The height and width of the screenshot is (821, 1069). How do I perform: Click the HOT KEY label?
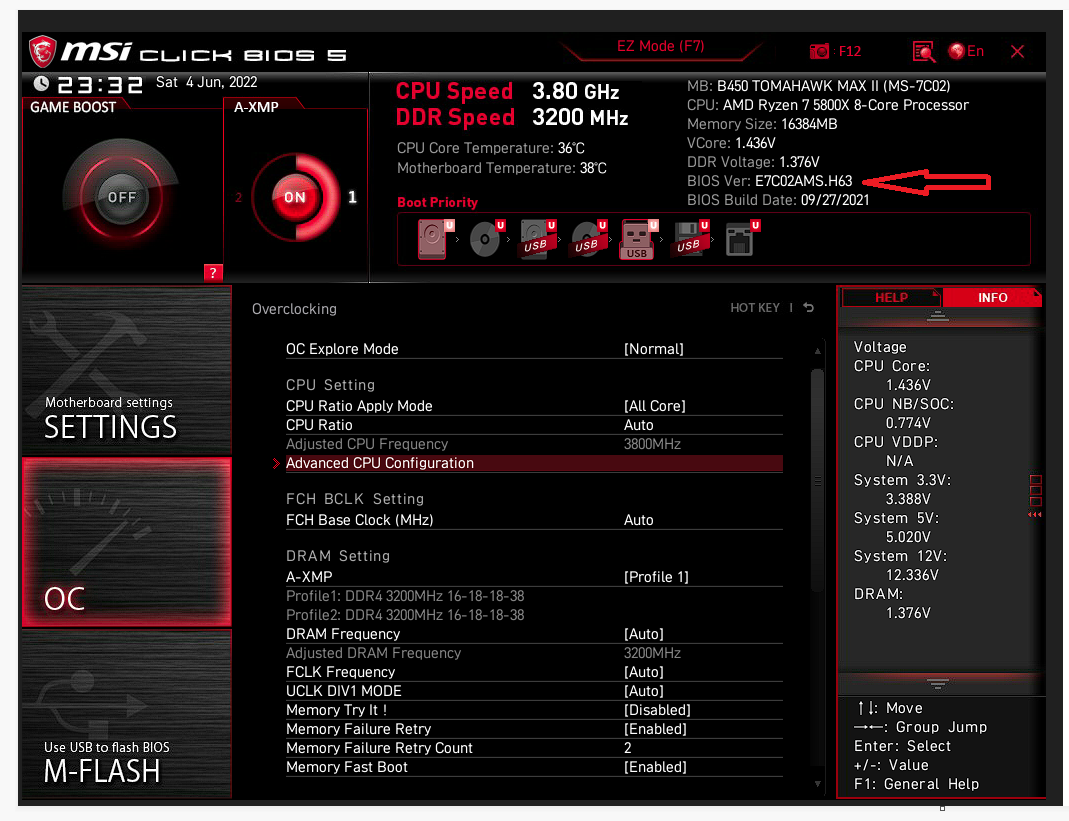click(755, 308)
